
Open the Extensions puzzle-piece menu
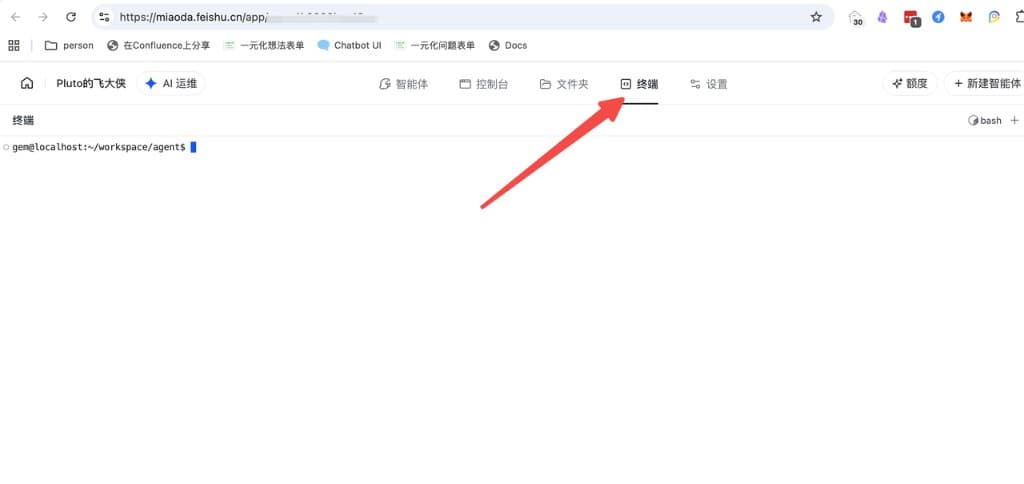(x=1019, y=17)
